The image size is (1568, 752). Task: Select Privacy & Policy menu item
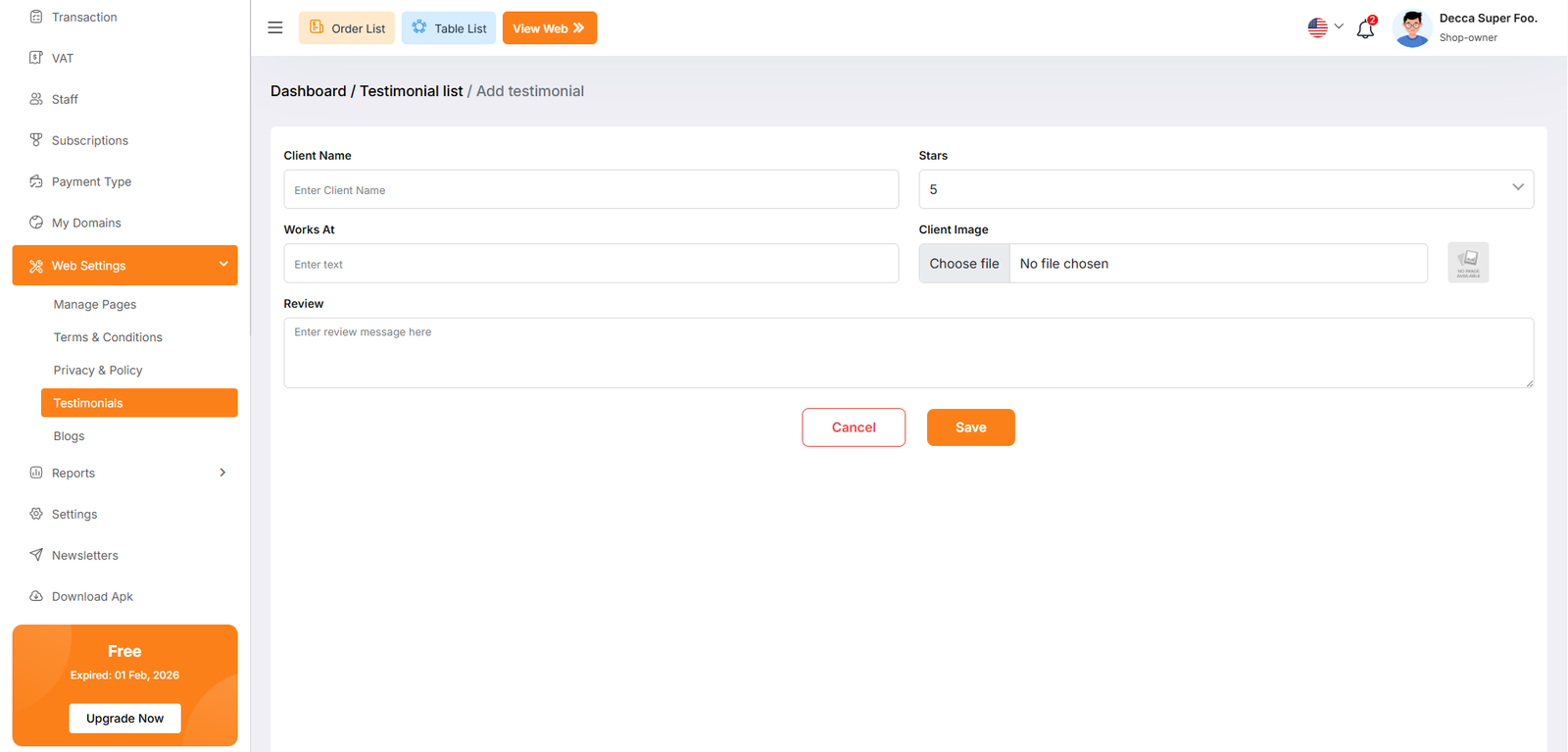[98, 371]
